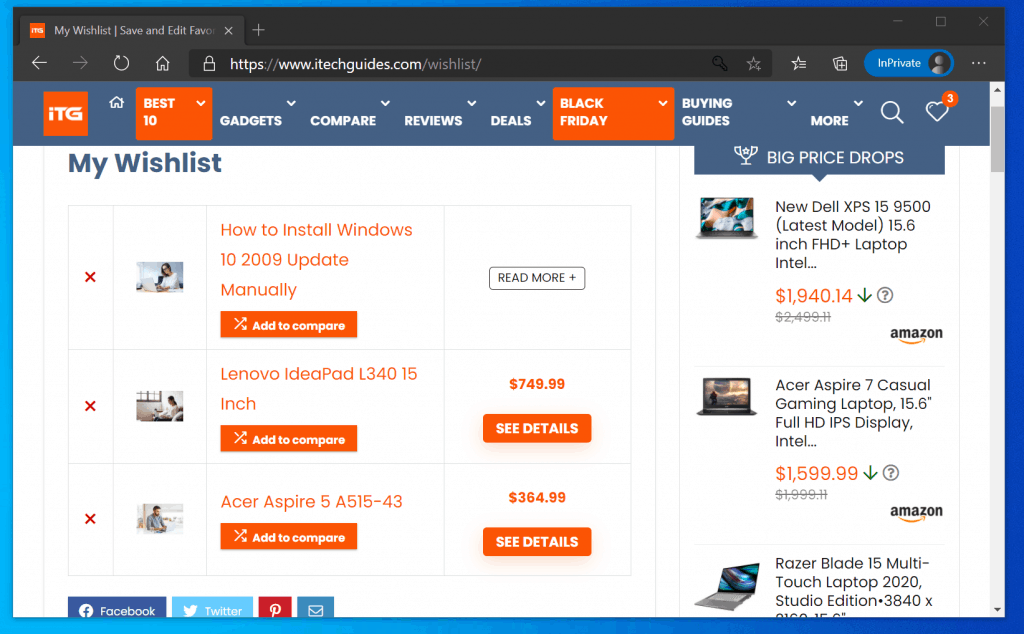The image size is (1024, 634).
Task: Click price info icon for Dell XPS 15
Action: 885,295
